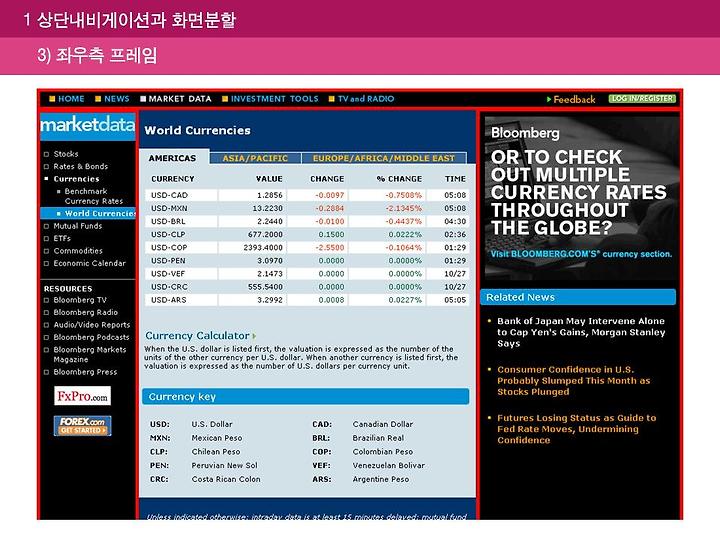Visit BLOOMBERG.COM'S currency section link

[x=581, y=254]
